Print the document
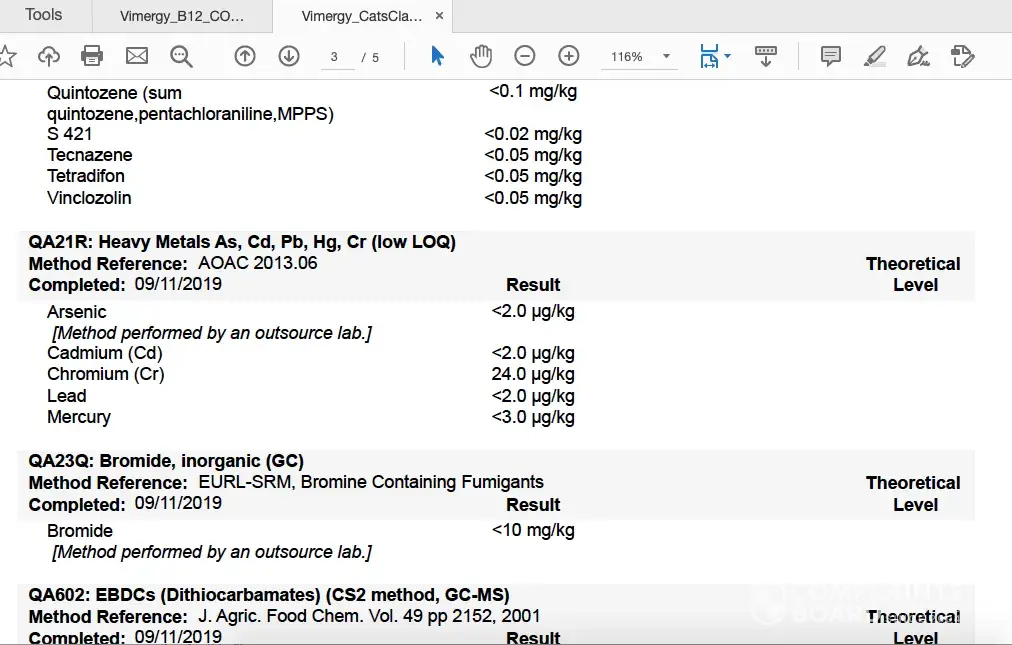Screen dimensions: 1012x645 tap(92, 56)
